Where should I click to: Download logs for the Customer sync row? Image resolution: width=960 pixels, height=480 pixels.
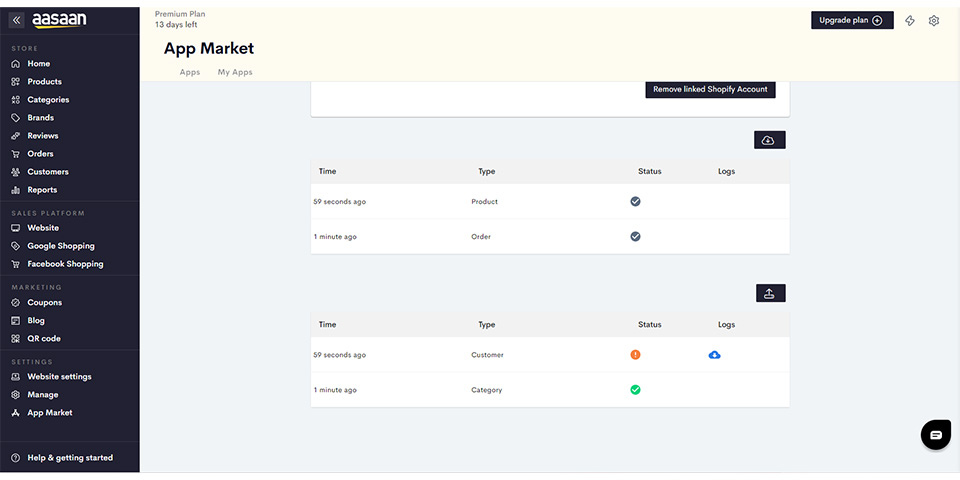[714, 354]
